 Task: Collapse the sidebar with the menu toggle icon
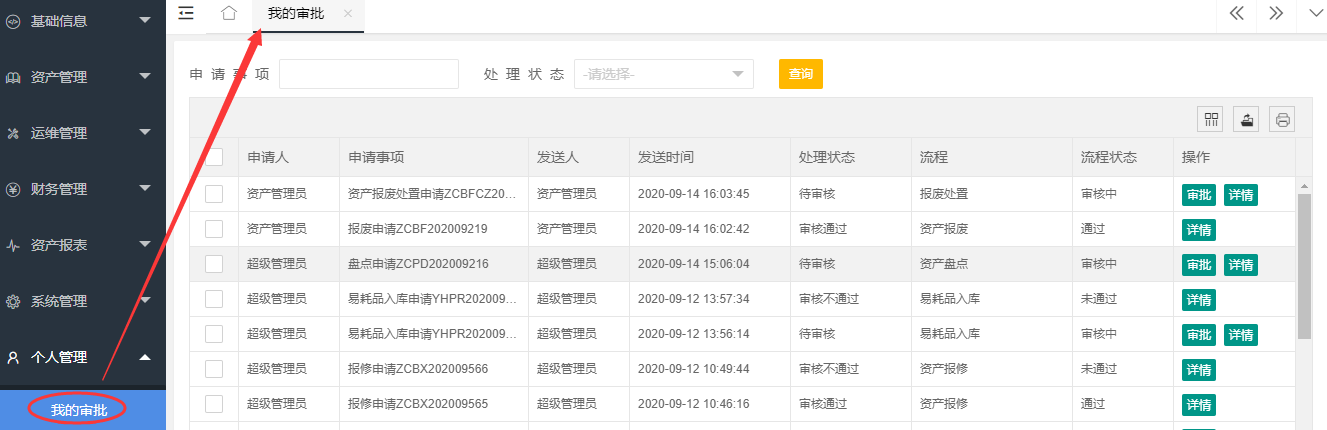(186, 13)
